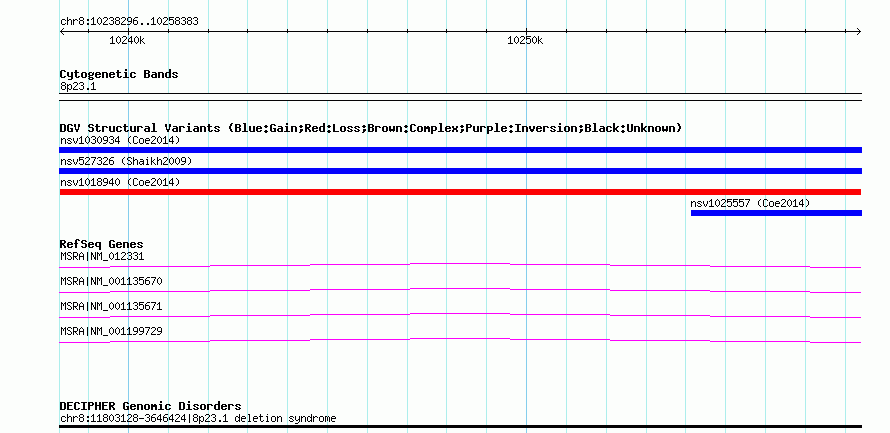The height and width of the screenshot is (433, 890).
Task: Click the magenta gene line for NM_012331
Action: click(x=460, y=266)
